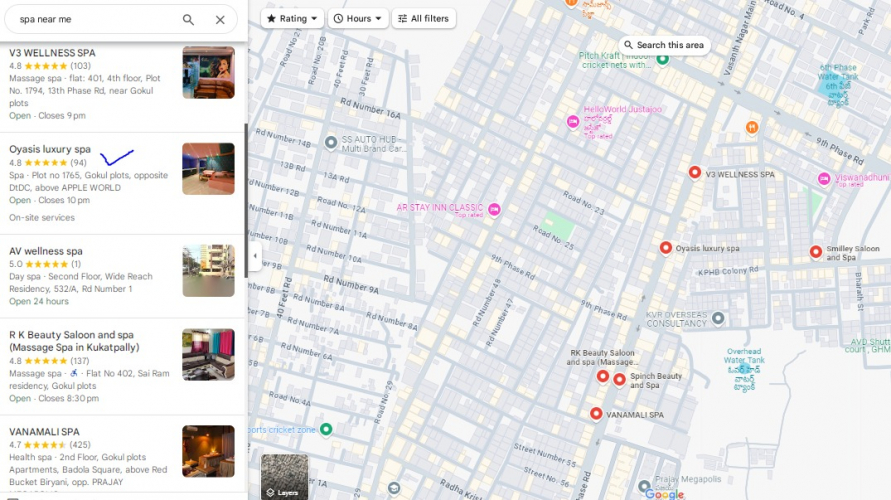Select Spinch Beauty and Spa map pin
The height and width of the screenshot is (500, 891).
(x=619, y=379)
